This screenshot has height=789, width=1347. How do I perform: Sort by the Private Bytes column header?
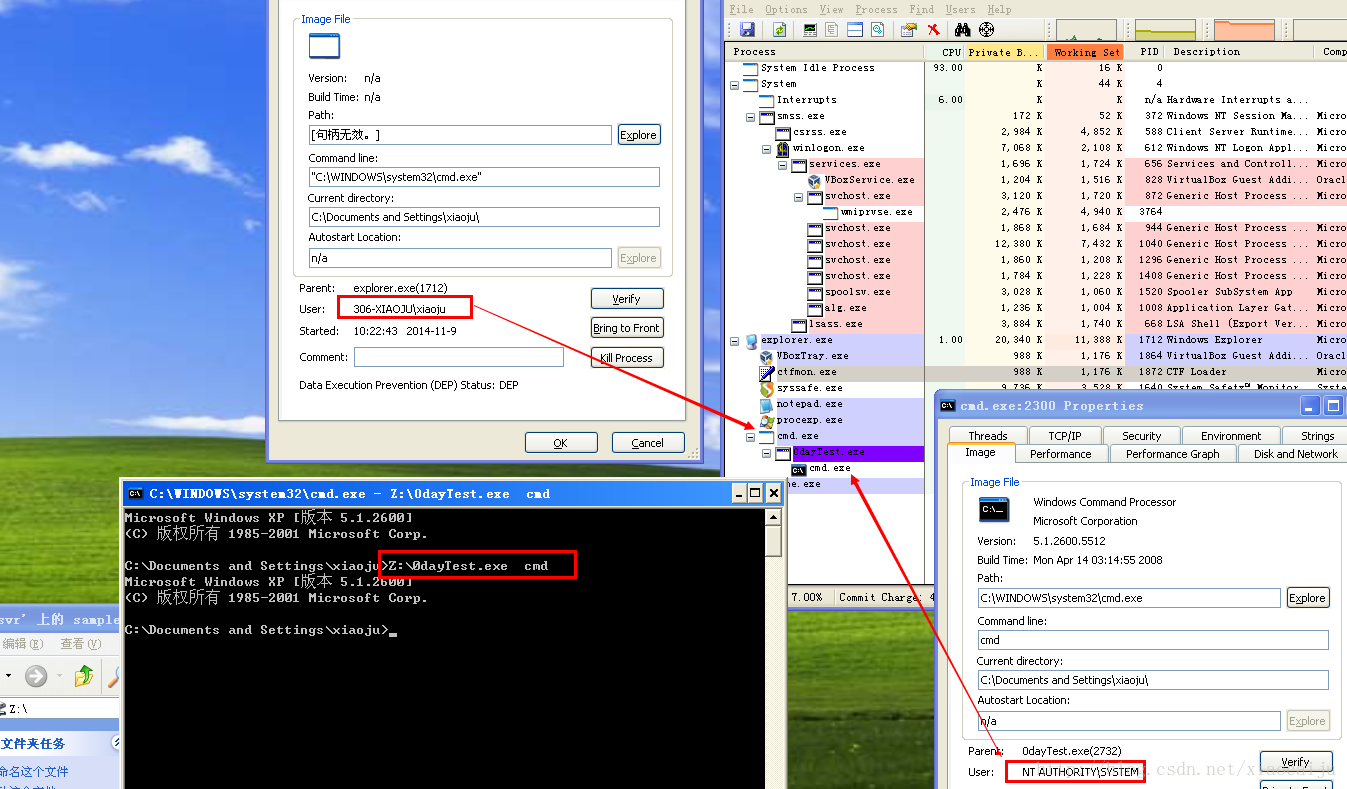tap(1005, 52)
